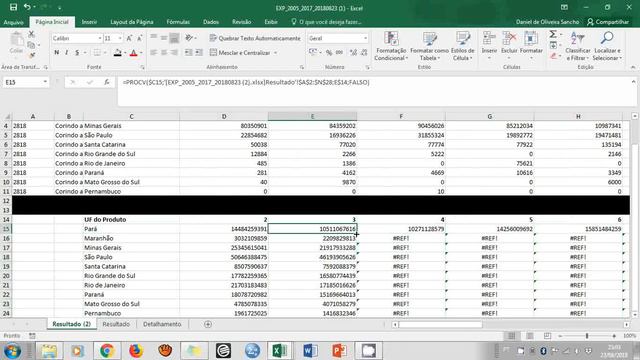Click the Borders icon in Fonte group
This screenshot has height=360, width=640.
click(97, 52)
